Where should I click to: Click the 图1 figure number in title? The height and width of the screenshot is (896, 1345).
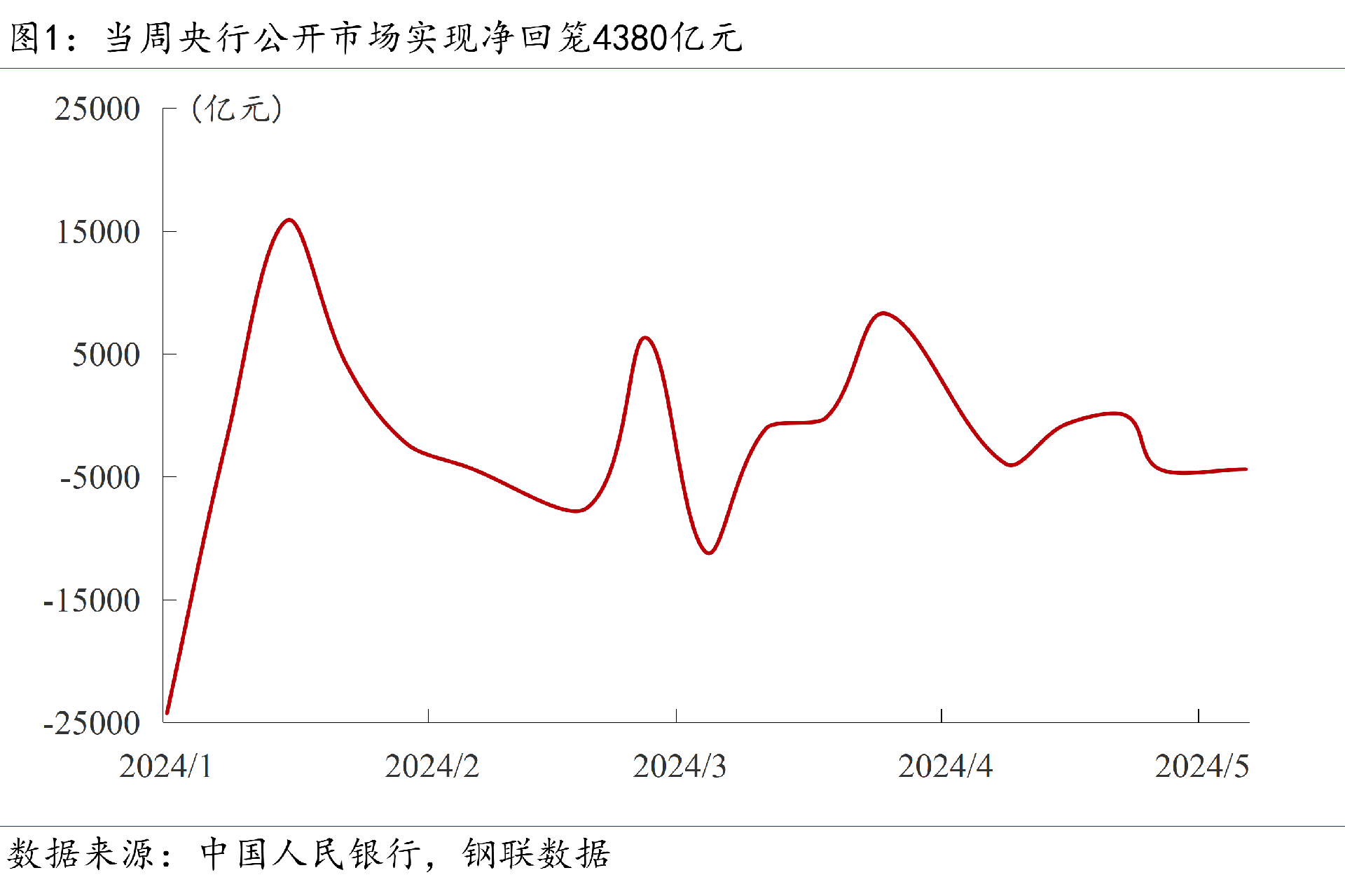[x=34, y=38]
